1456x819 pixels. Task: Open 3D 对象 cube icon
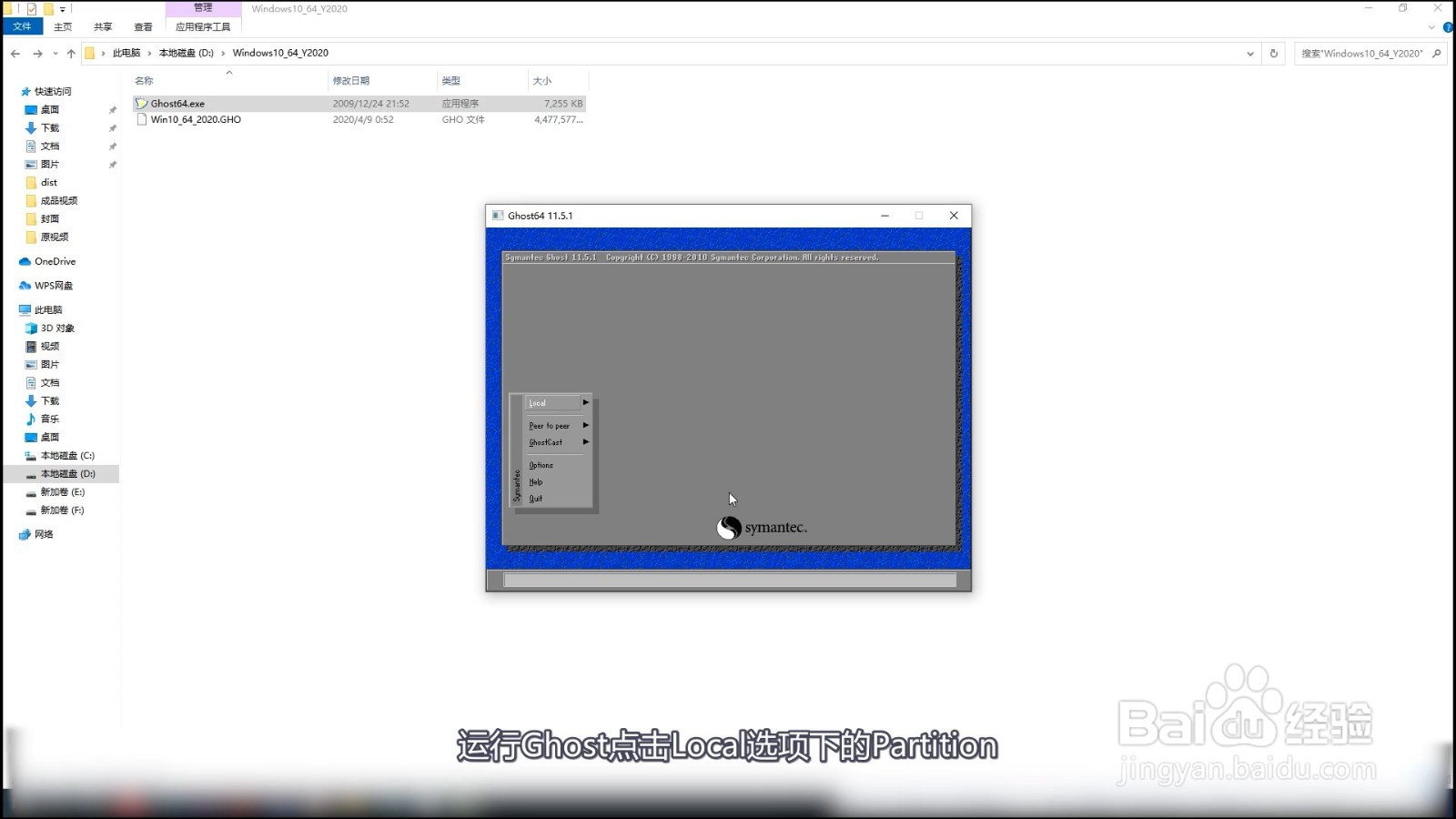(31, 328)
